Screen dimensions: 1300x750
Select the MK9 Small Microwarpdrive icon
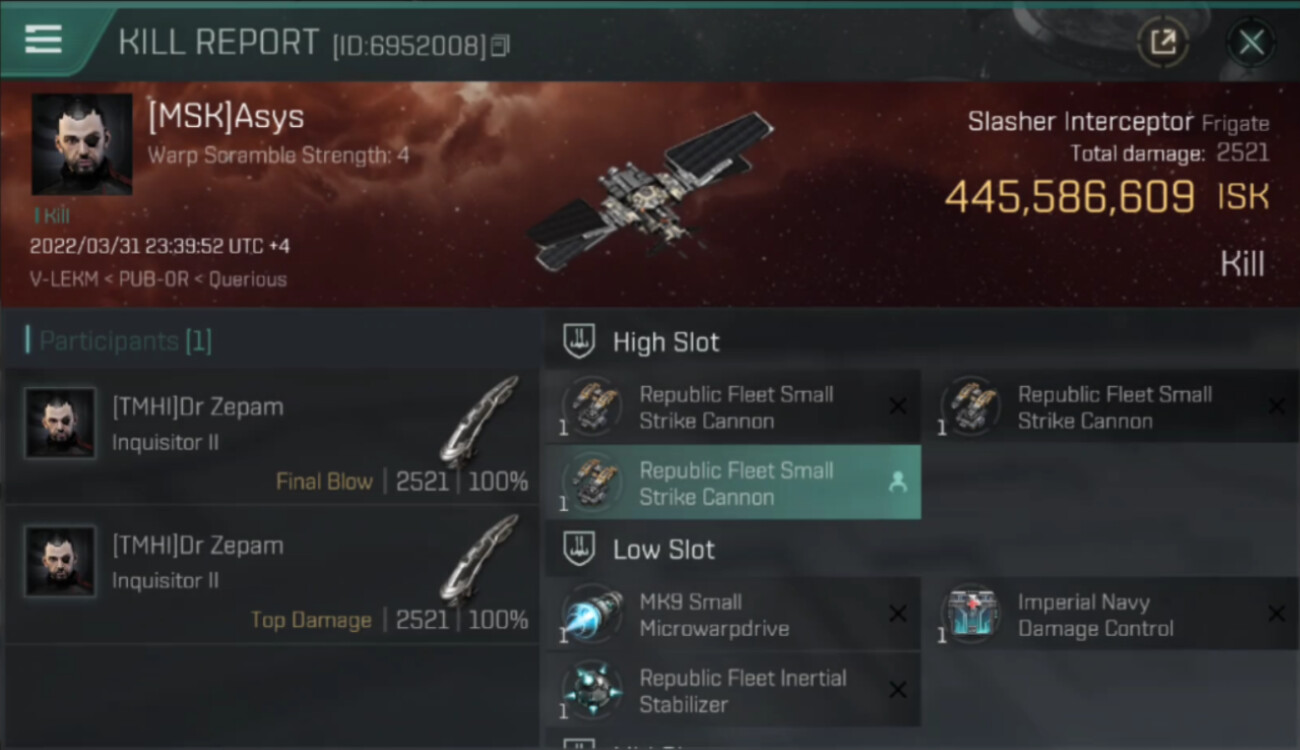click(592, 614)
